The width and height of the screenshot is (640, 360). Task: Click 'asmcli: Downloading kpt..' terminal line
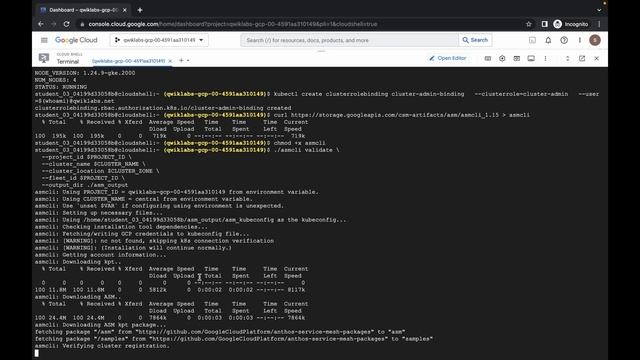click(78, 262)
